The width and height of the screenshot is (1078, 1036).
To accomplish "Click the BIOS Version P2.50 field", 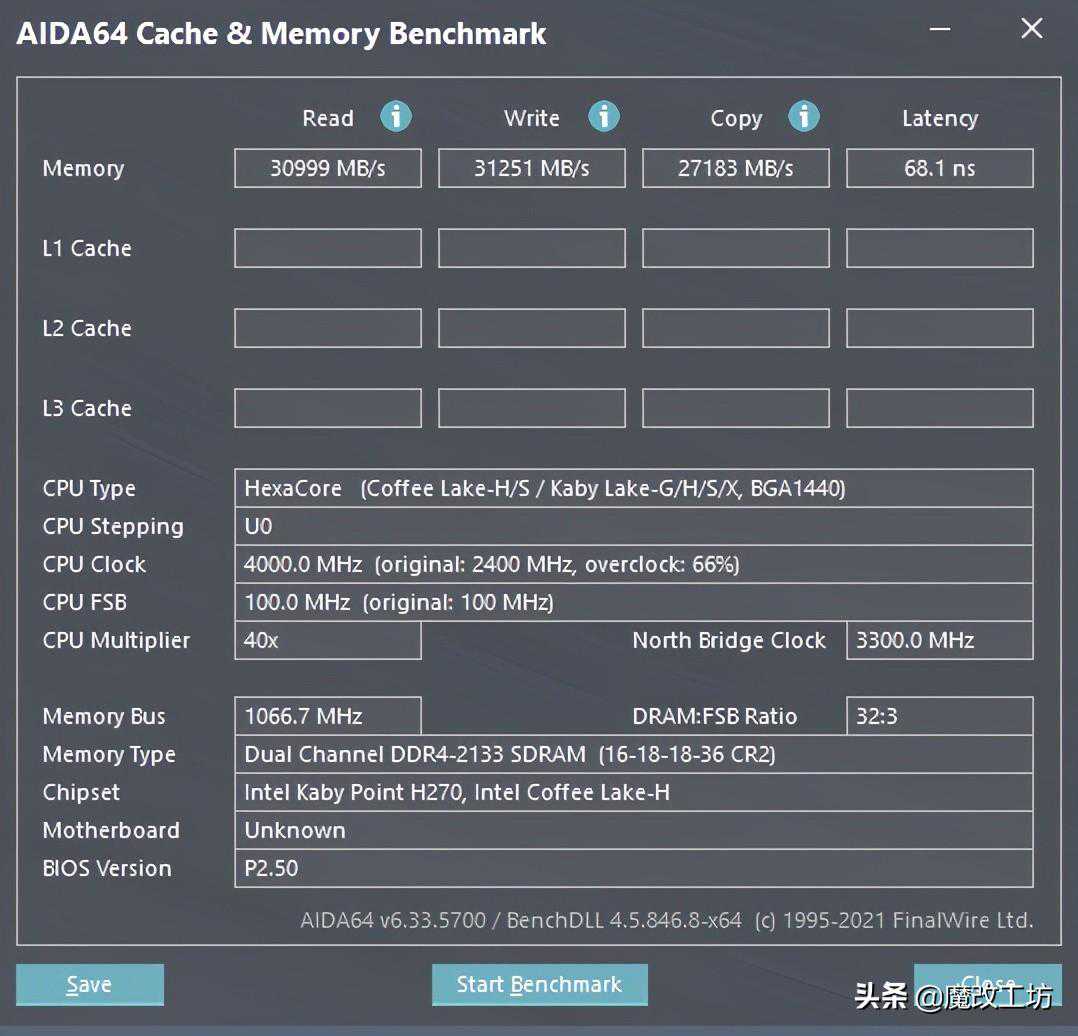I will [633, 868].
